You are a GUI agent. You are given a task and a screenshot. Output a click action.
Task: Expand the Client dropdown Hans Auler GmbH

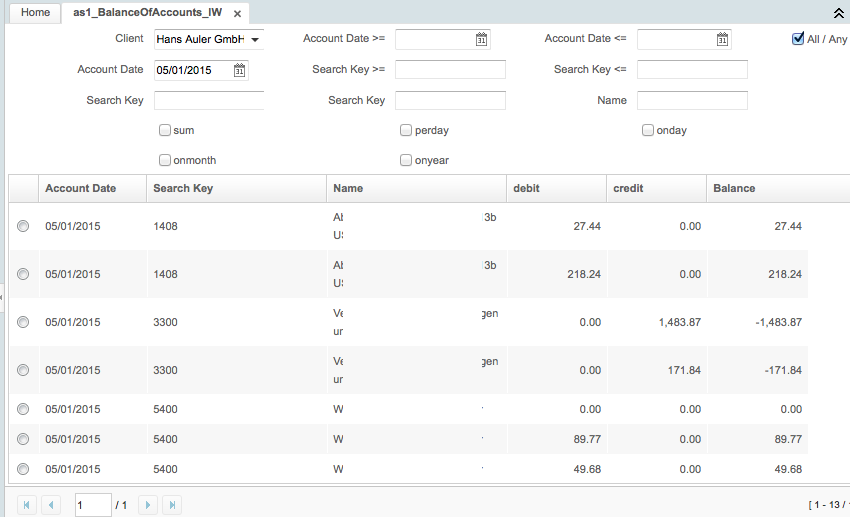pos(255,40)
